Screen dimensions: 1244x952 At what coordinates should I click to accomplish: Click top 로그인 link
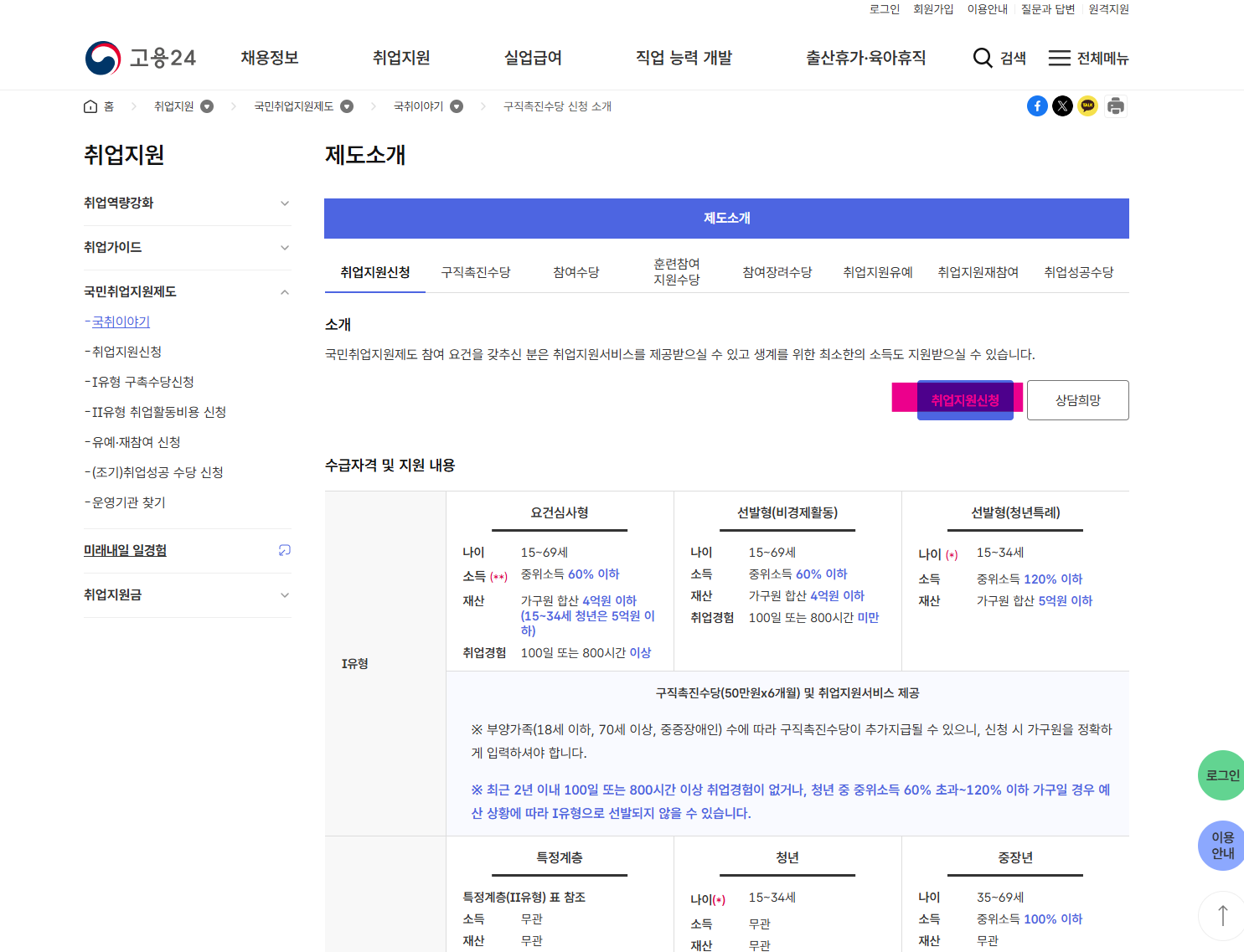(884, 9)
